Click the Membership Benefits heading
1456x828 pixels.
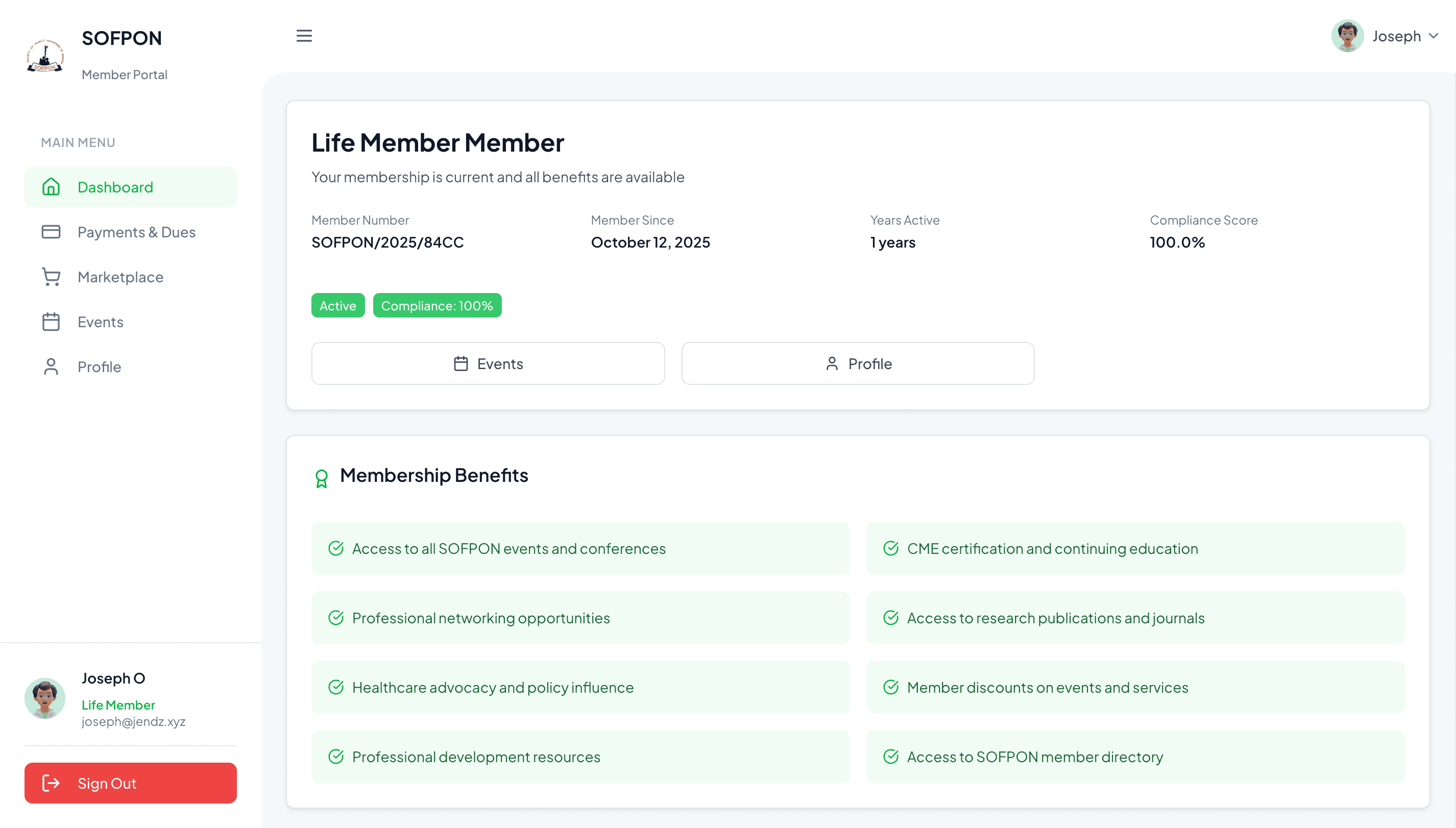click(434, 475)
